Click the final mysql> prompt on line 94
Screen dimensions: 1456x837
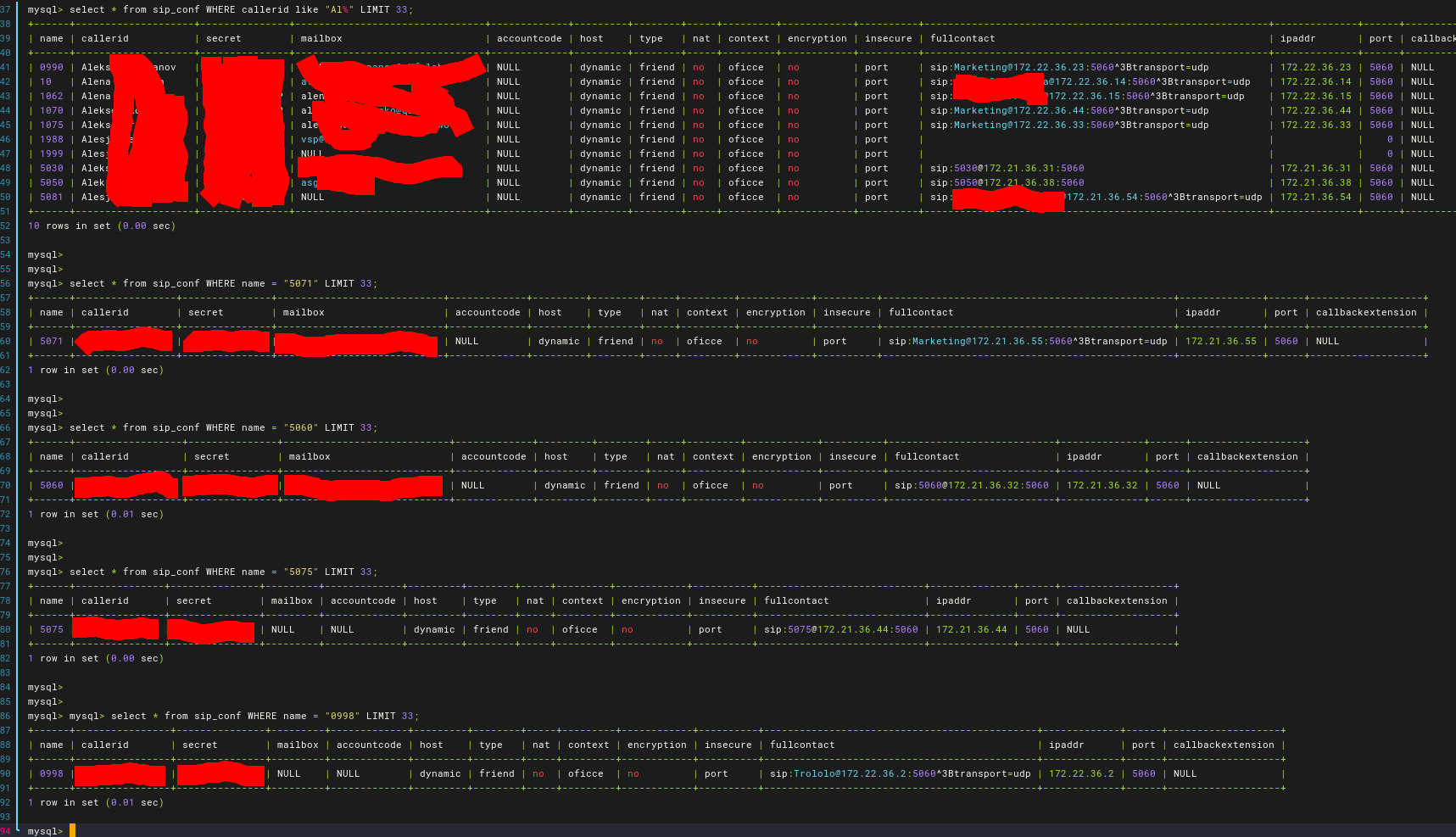45,831
